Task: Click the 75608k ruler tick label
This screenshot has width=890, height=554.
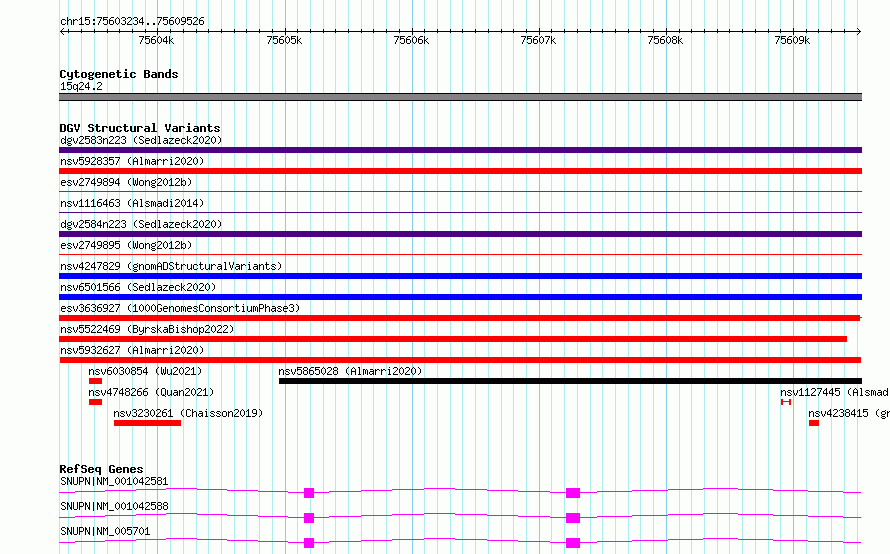Action: (665, 40)
